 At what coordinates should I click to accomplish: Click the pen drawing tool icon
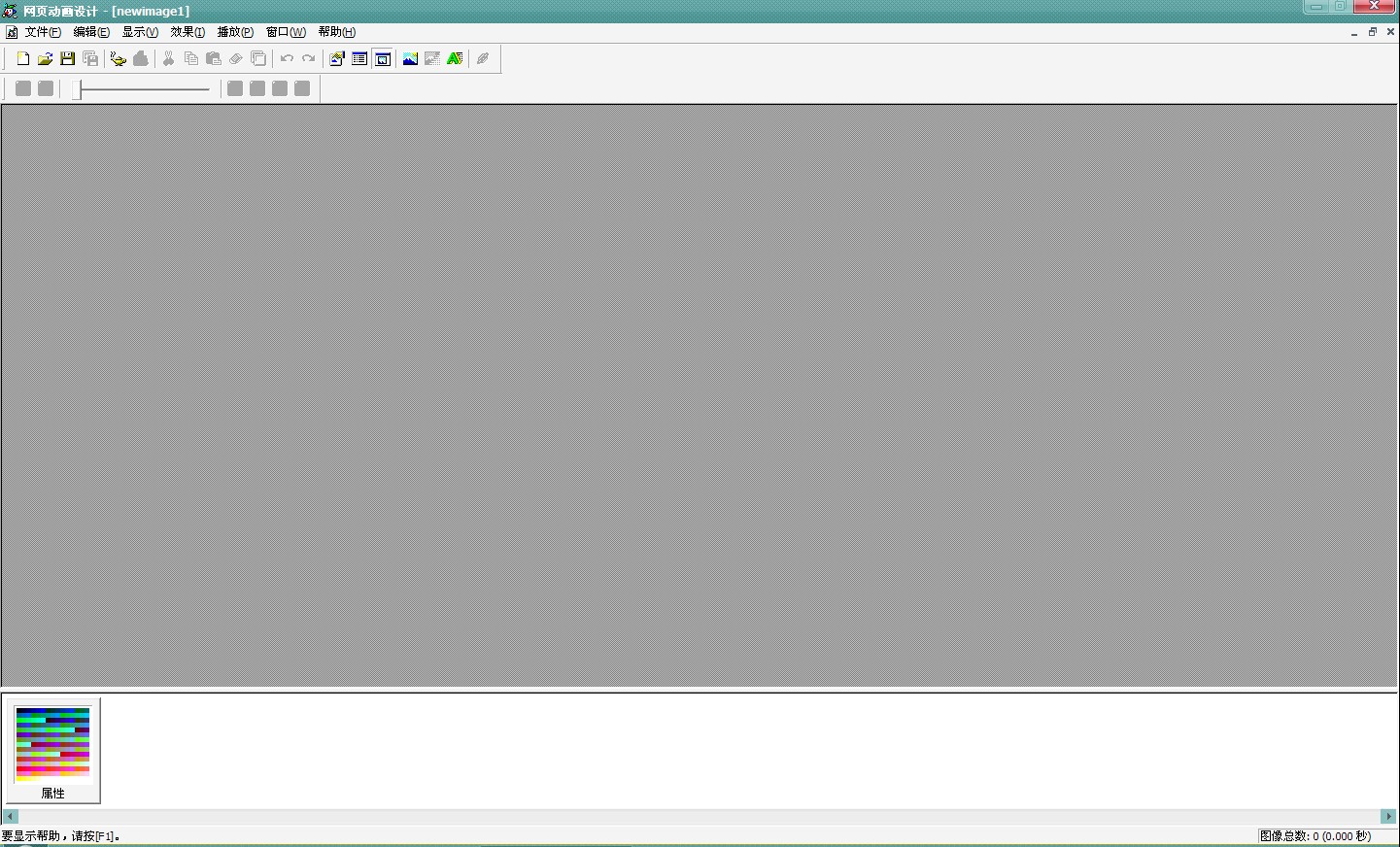coord(483,59)
